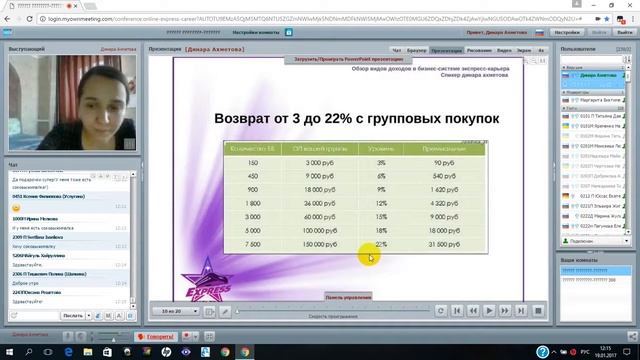This screenshot has width=640, height=360.
Task: Click the user search field in Пользователи
Action: coord(592,60)
